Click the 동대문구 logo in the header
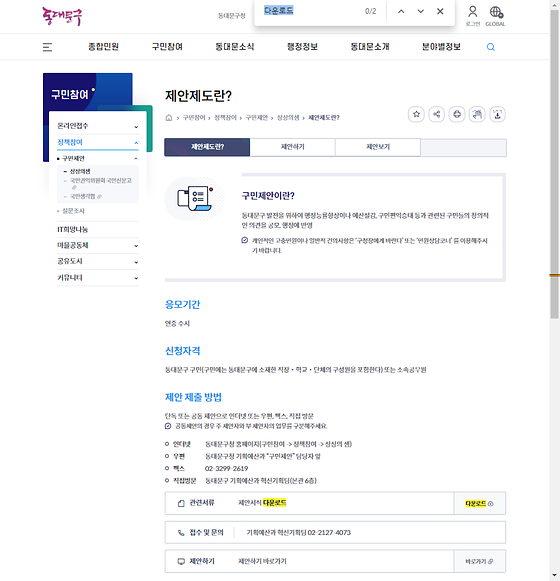The height and width of the screenshot is (581, 560). click(62, 16)
